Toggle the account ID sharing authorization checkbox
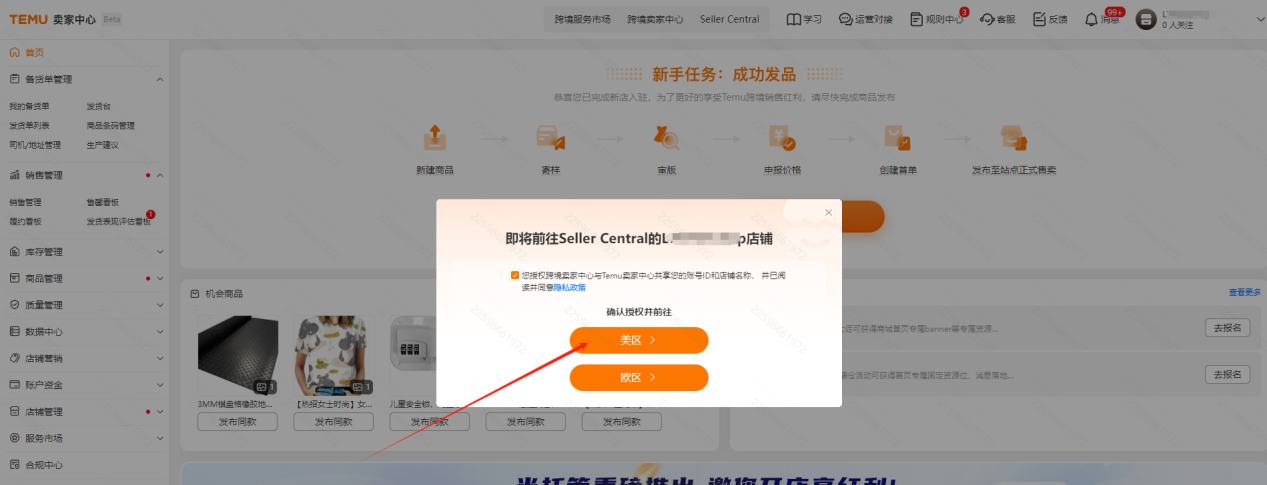This screenshot has height=485, width=1267. click(x=514, y=274)
